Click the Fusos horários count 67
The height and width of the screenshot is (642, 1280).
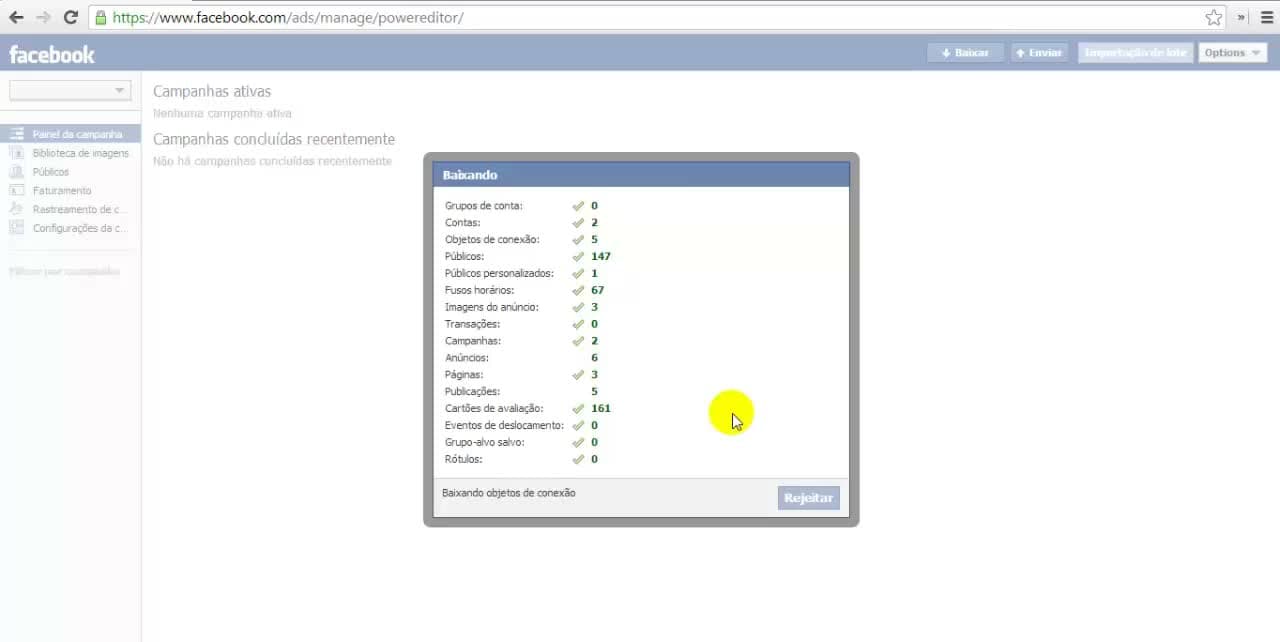597,291
